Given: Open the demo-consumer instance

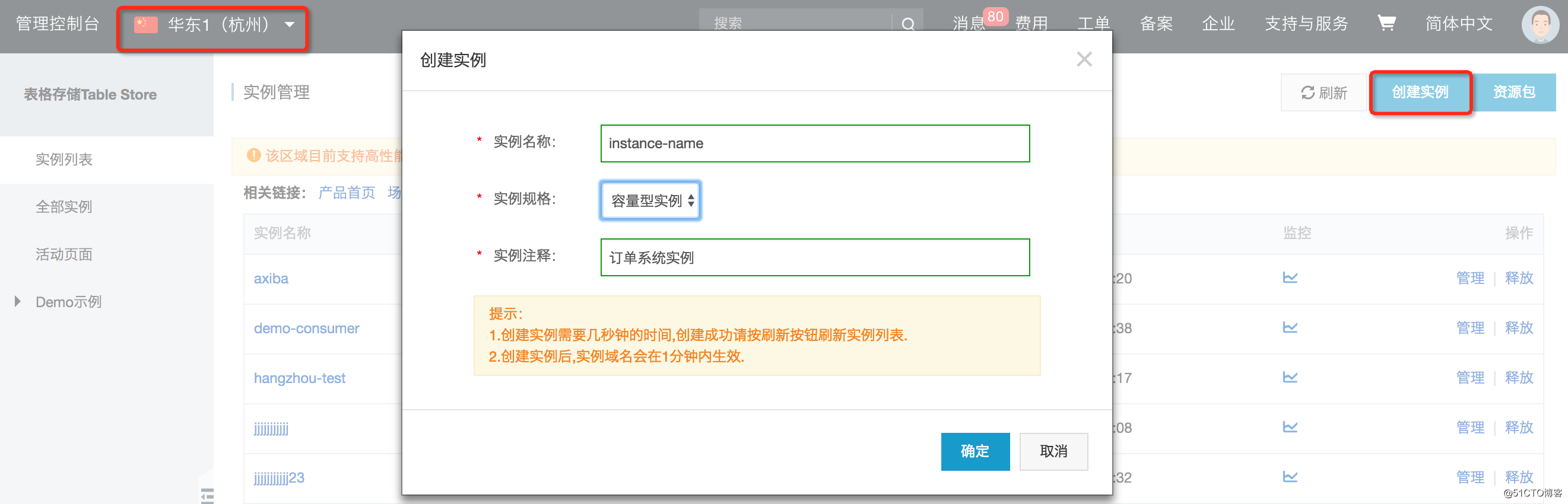Looking at the screenshot, I should click(306, 328).
